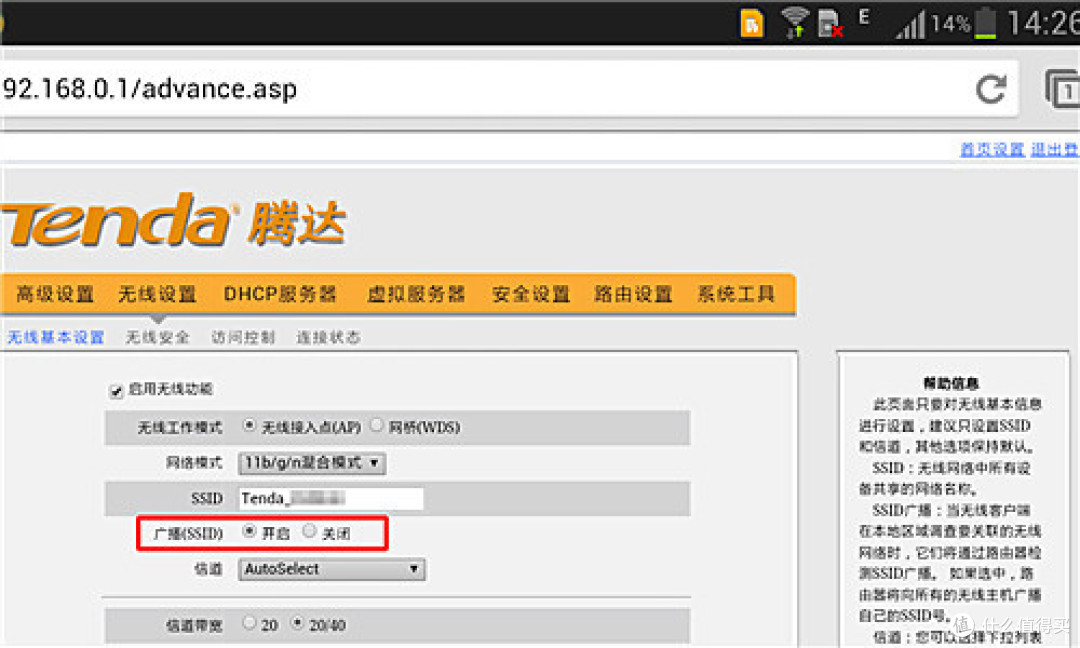Click the SSID input field

click(331, 499)
